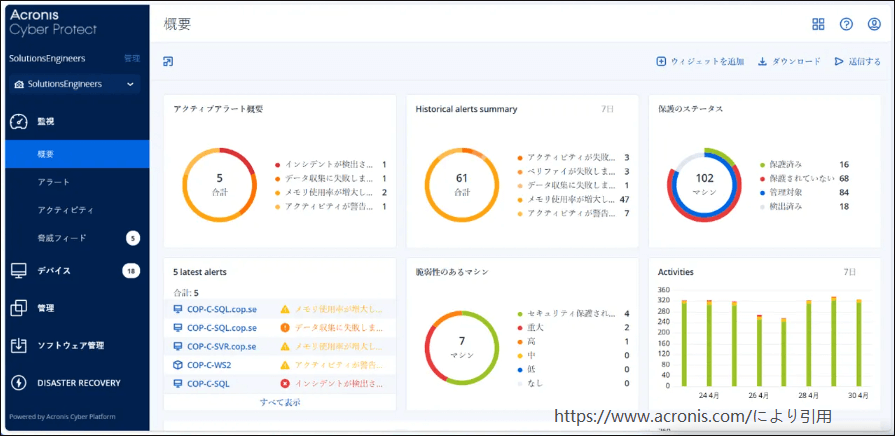Open the COP-C-WS2 device link
Image resolution: width=895 pixels, height=436 pixels.
pyautogui.click(x=209, y=365)
